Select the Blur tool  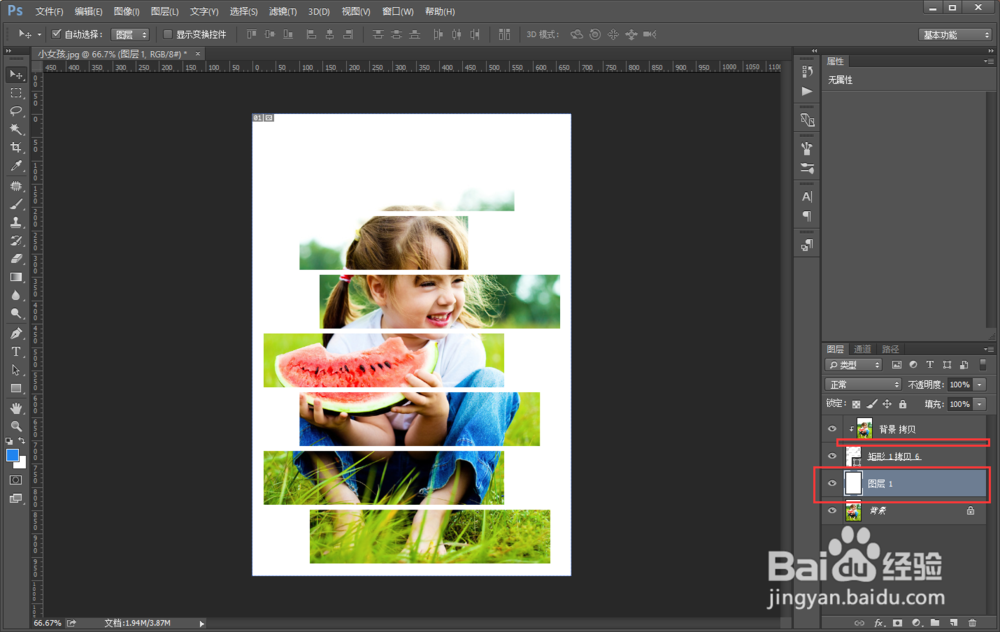pos(16,295)
